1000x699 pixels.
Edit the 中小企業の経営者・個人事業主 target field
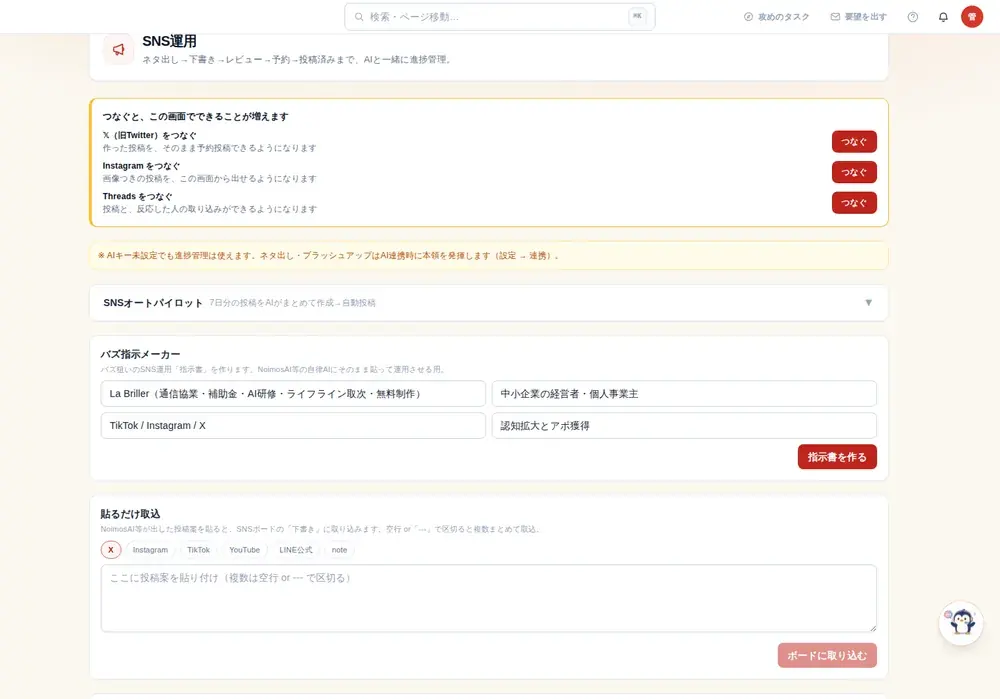(684, 394)
